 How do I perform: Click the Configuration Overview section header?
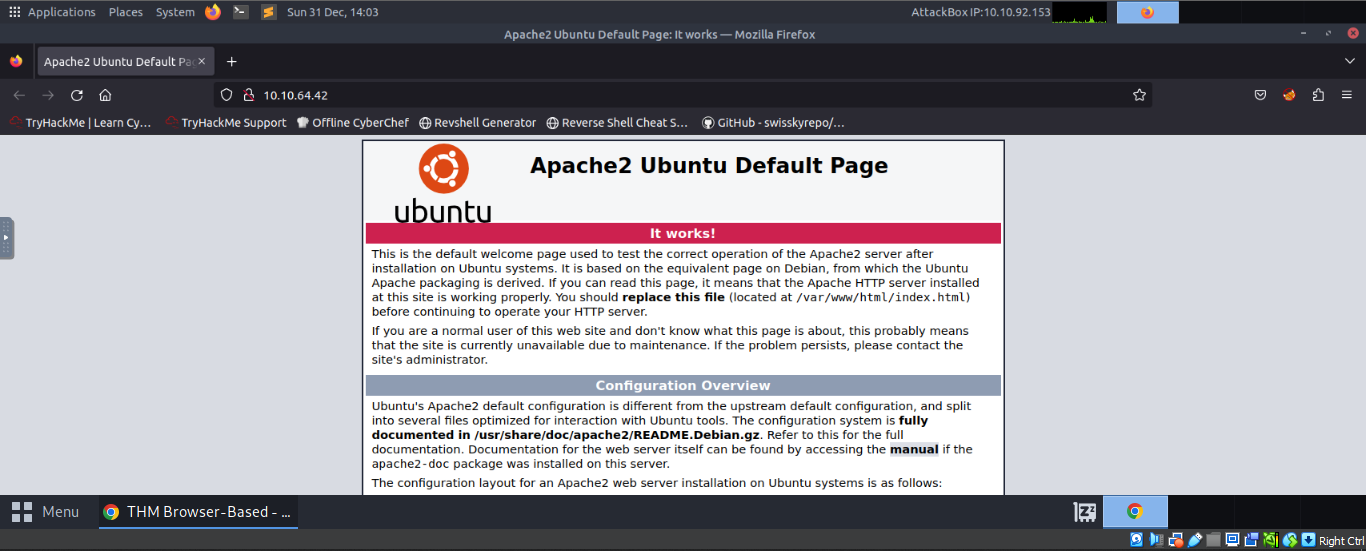(x=683, y=385)
